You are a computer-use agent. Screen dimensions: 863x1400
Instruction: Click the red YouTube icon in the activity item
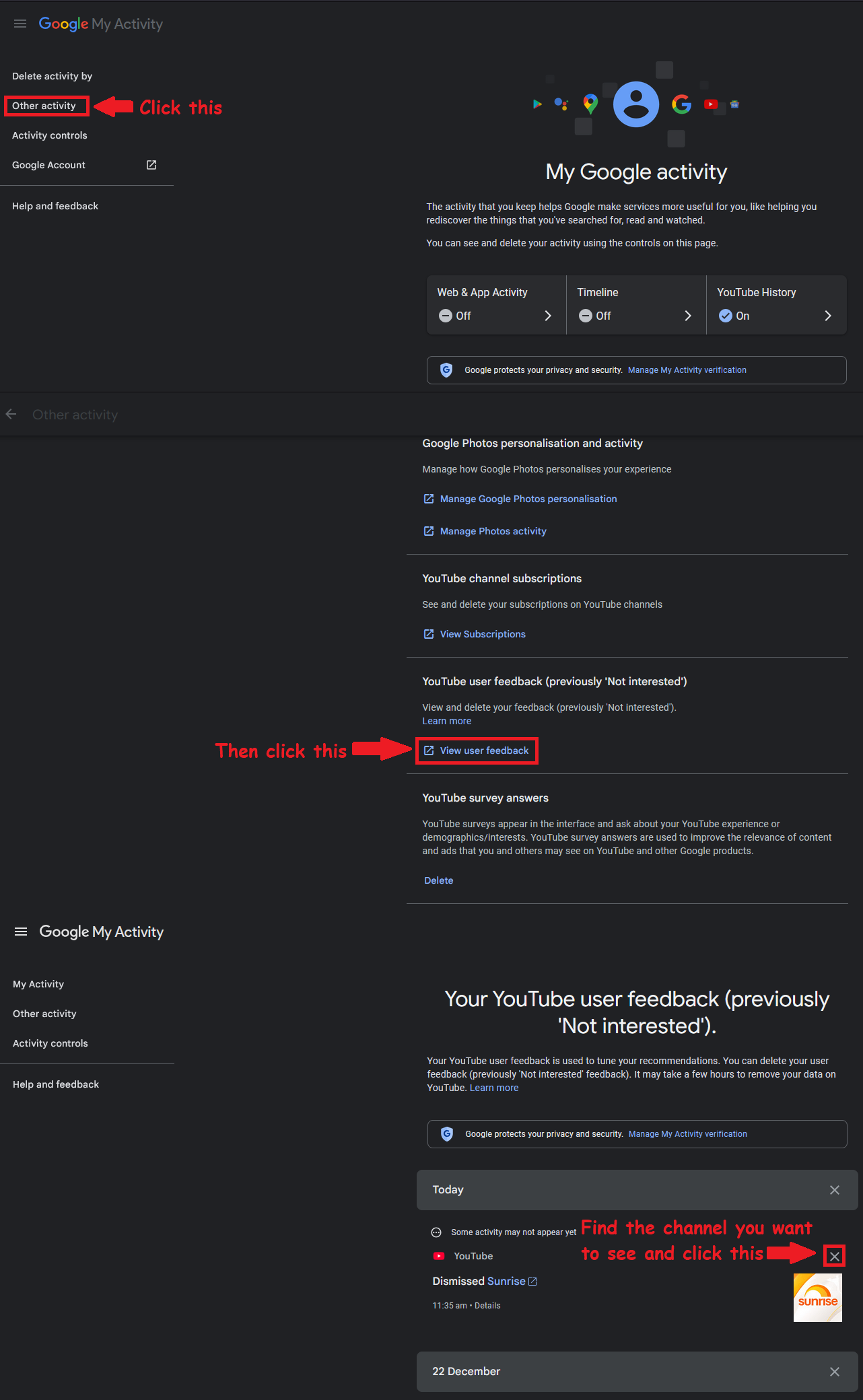coord(439,1256)
